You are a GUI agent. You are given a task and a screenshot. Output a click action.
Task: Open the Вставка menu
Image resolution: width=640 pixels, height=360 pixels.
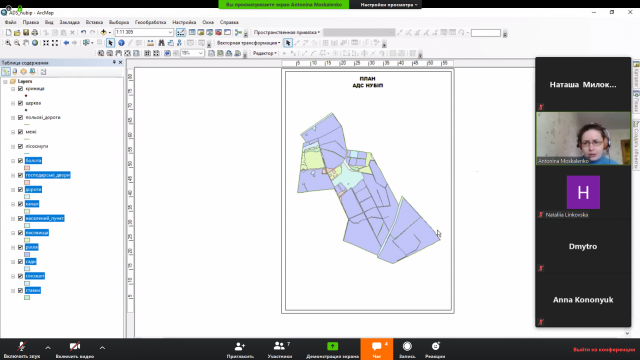click(x=94, y=22)
